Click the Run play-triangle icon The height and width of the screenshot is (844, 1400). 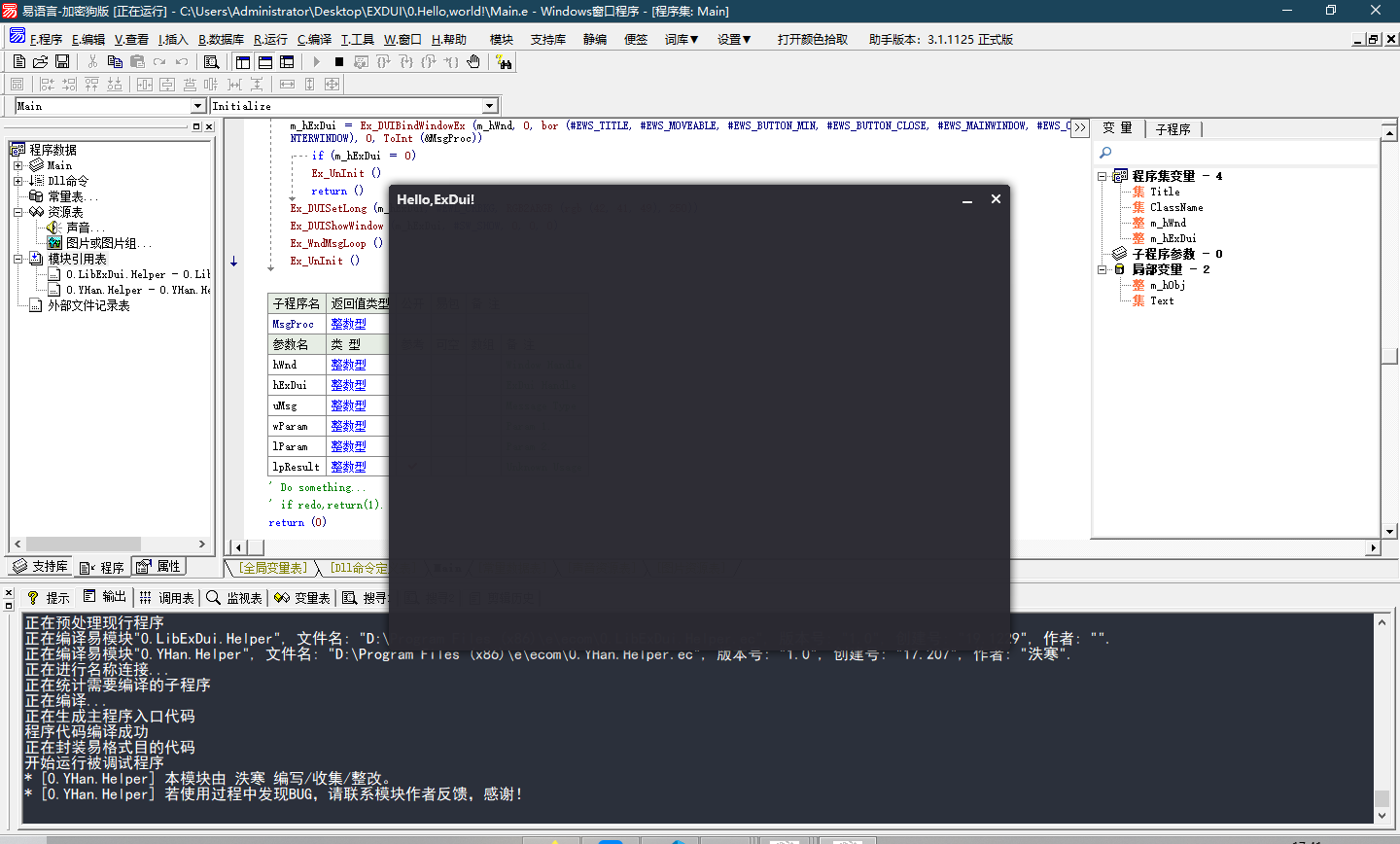pos(317,61)
